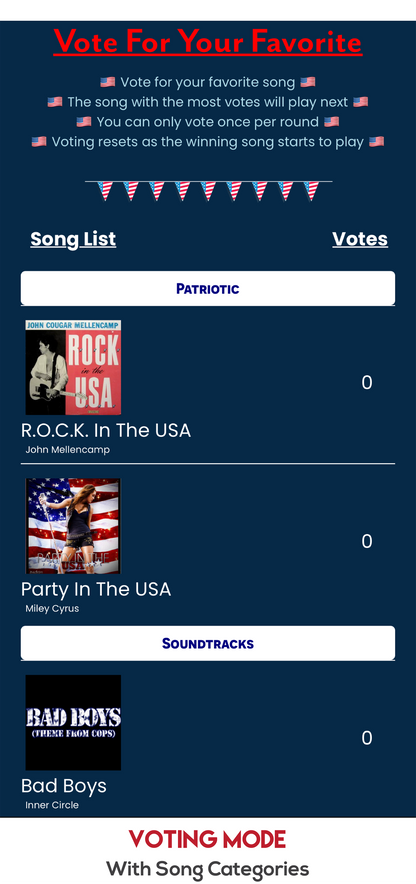Viewport: 416px width, 884px height.
Task: Click the vote count for R.O.C.K. In The USA
Action: click(367, 383)
